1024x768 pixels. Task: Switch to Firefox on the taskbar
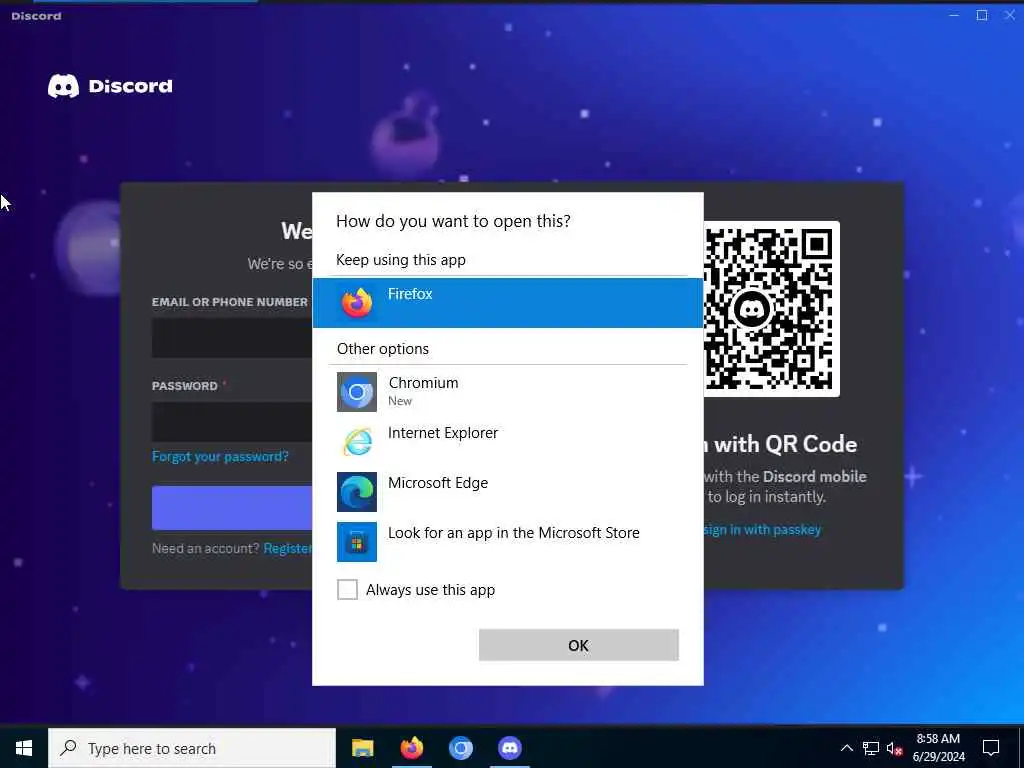[411, 748]
